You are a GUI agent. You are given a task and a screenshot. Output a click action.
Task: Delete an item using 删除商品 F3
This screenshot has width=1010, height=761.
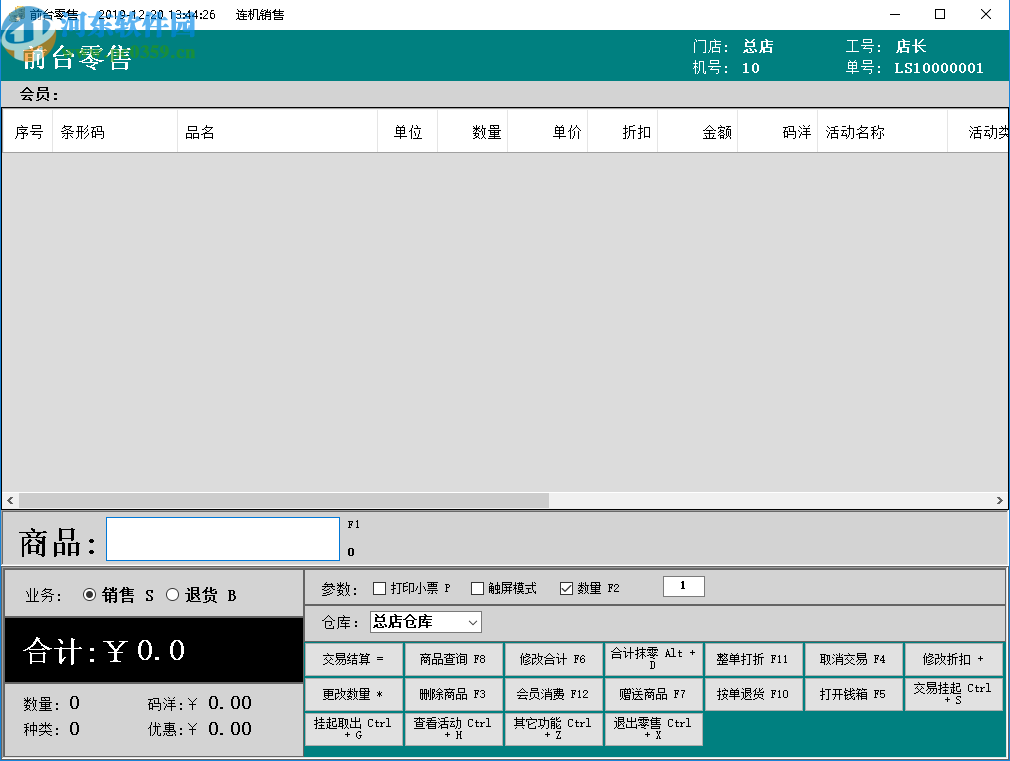[453, 694]
